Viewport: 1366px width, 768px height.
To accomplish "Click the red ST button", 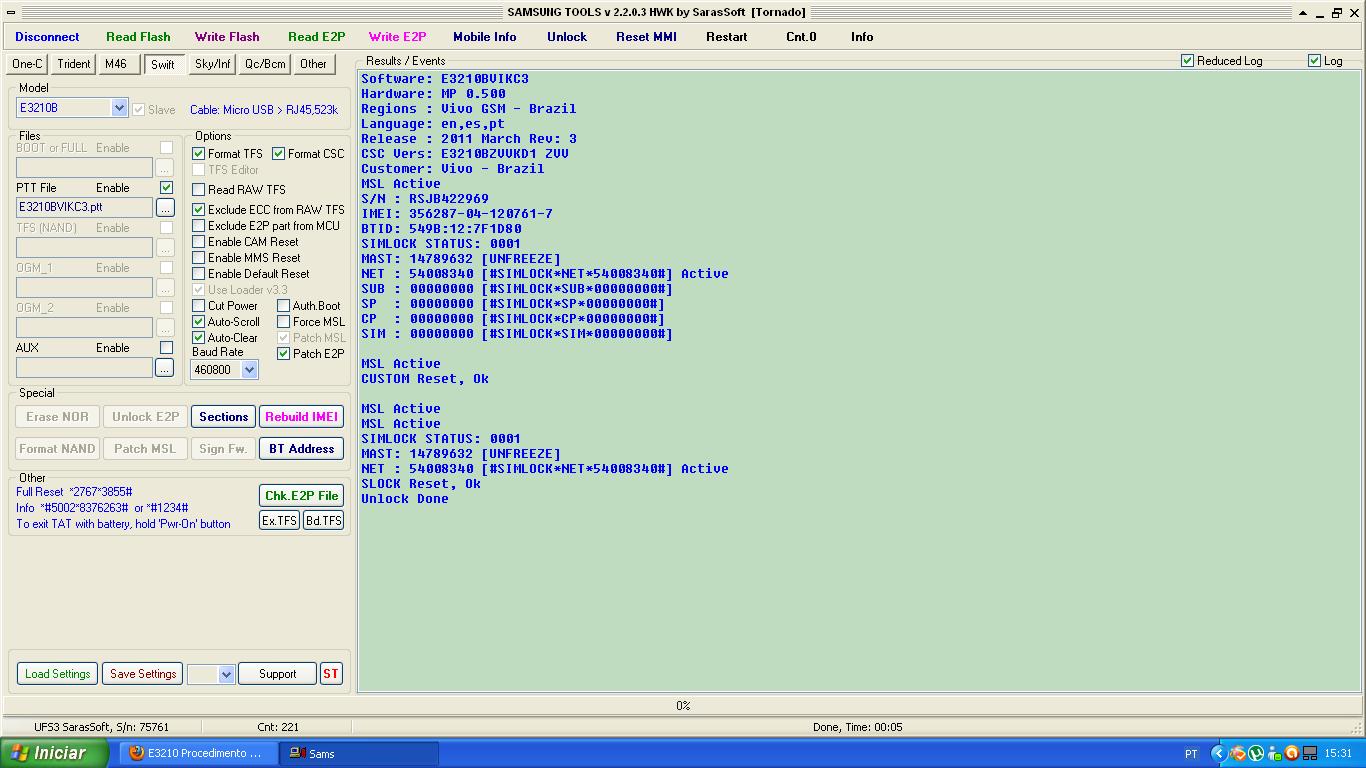I will tap(330, 674).
